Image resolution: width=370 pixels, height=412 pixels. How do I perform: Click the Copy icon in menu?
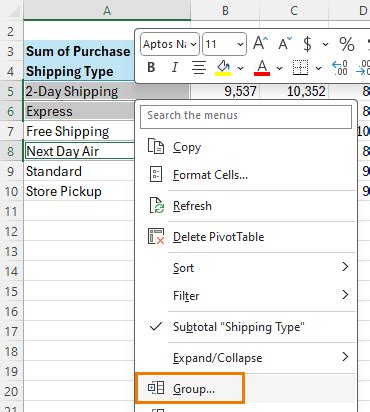[x=156, y=146]
